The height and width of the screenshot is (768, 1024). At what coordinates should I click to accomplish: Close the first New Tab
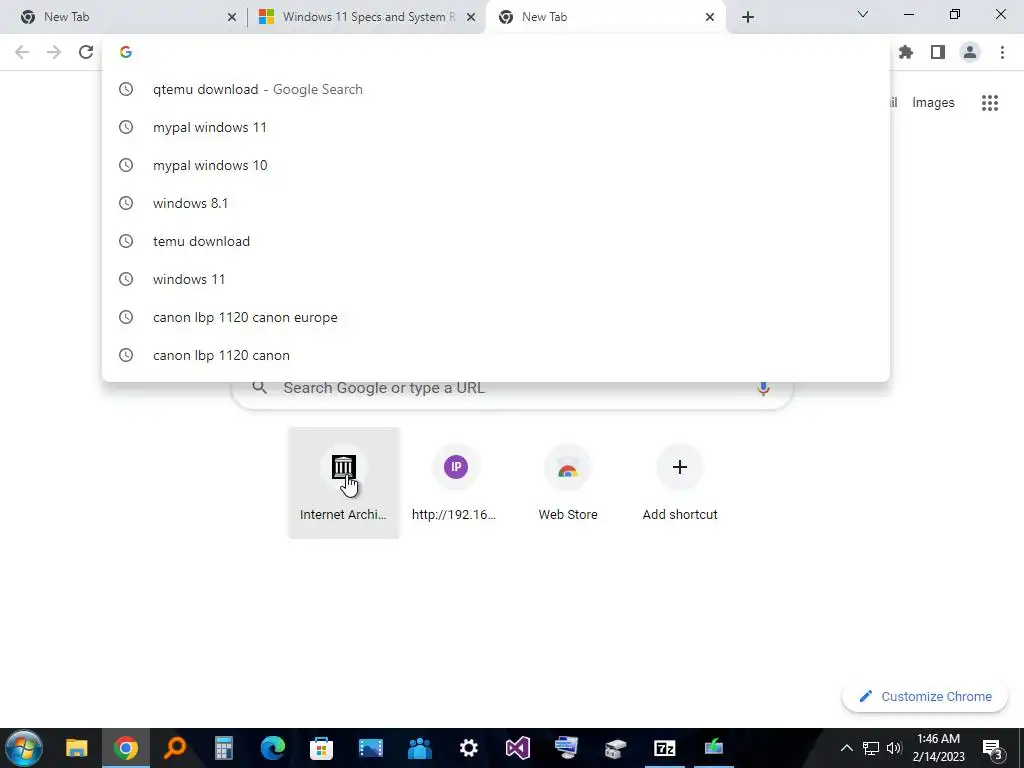[232, 17]
